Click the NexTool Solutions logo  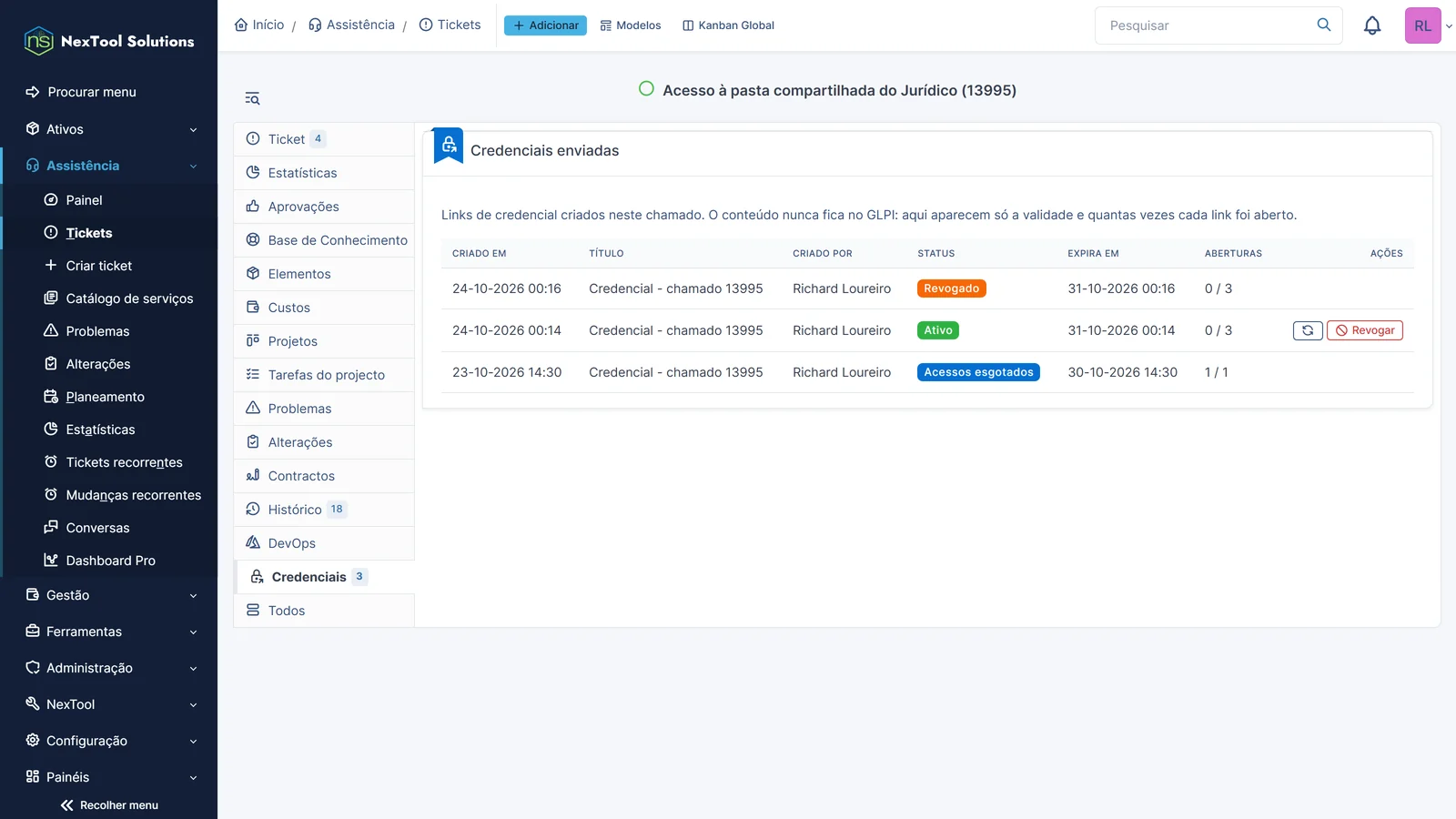109,41
